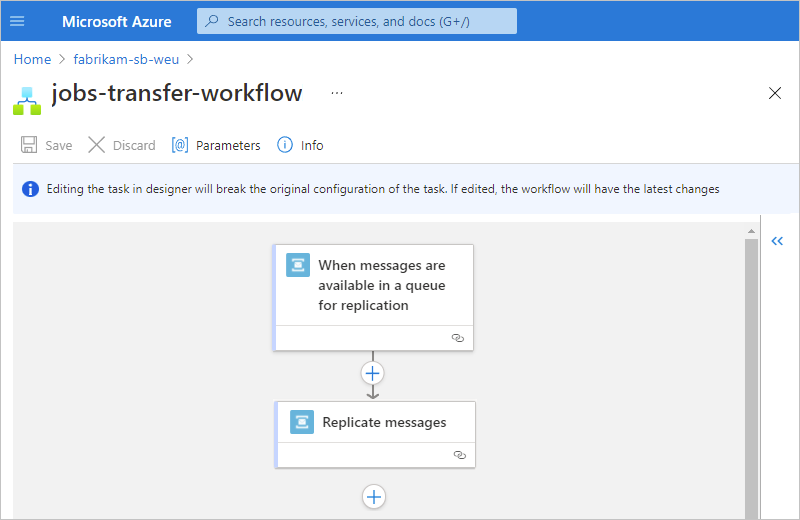Expand the collapsed side panel chevrons
This screenshot has height=520, width=800.
point(777,241)
